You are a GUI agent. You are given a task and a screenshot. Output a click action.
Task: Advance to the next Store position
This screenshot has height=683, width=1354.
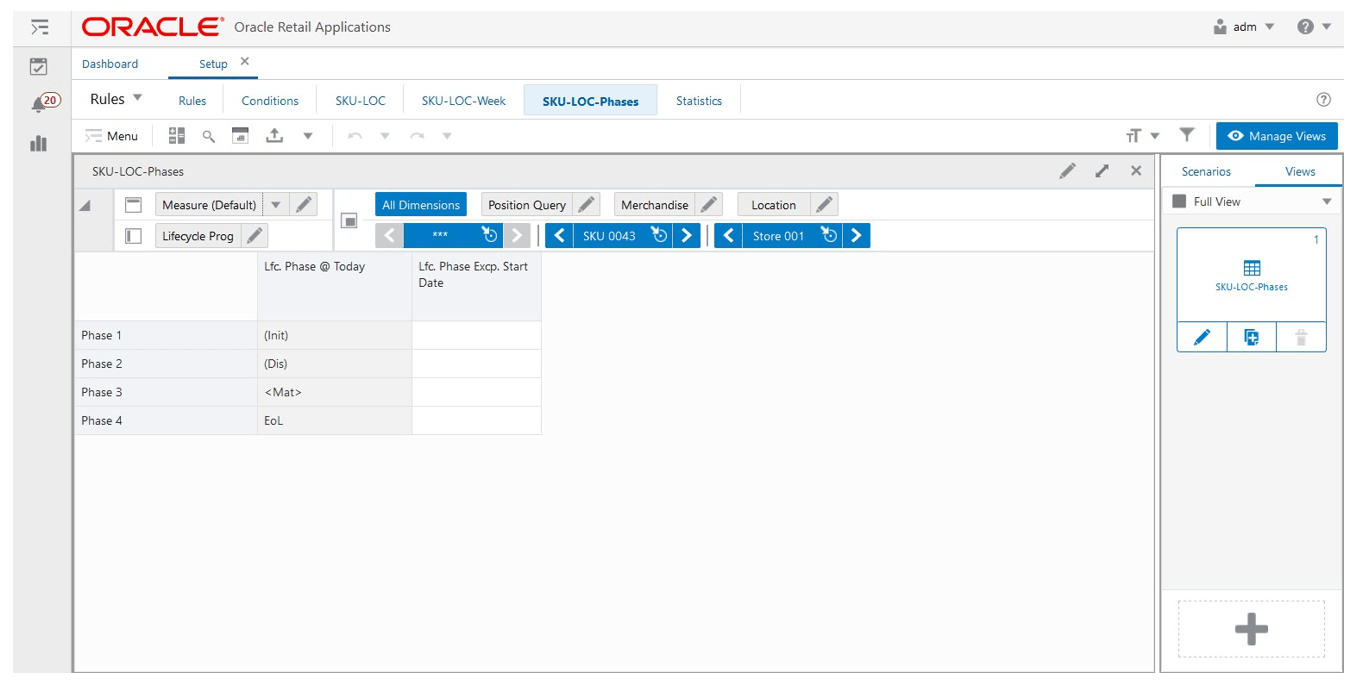click(x=857, y=235)
